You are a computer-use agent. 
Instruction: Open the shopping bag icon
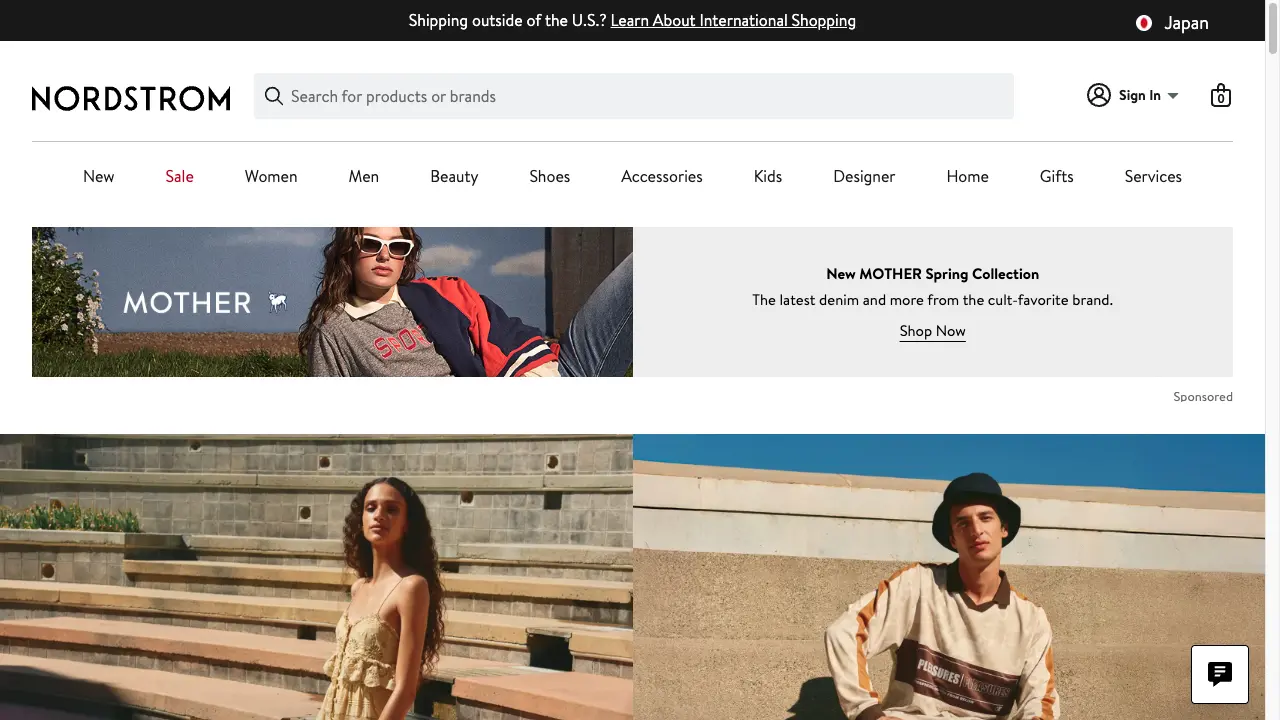coord(1220,96)
